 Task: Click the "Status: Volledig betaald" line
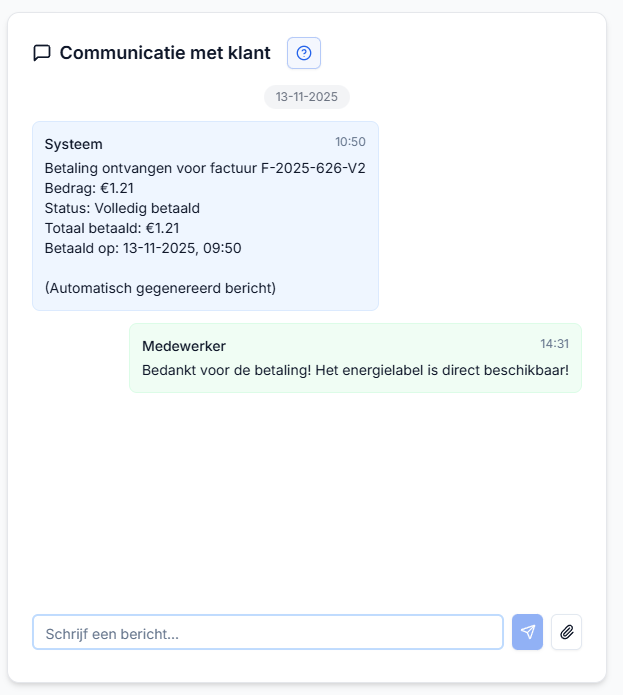[122, 208]
